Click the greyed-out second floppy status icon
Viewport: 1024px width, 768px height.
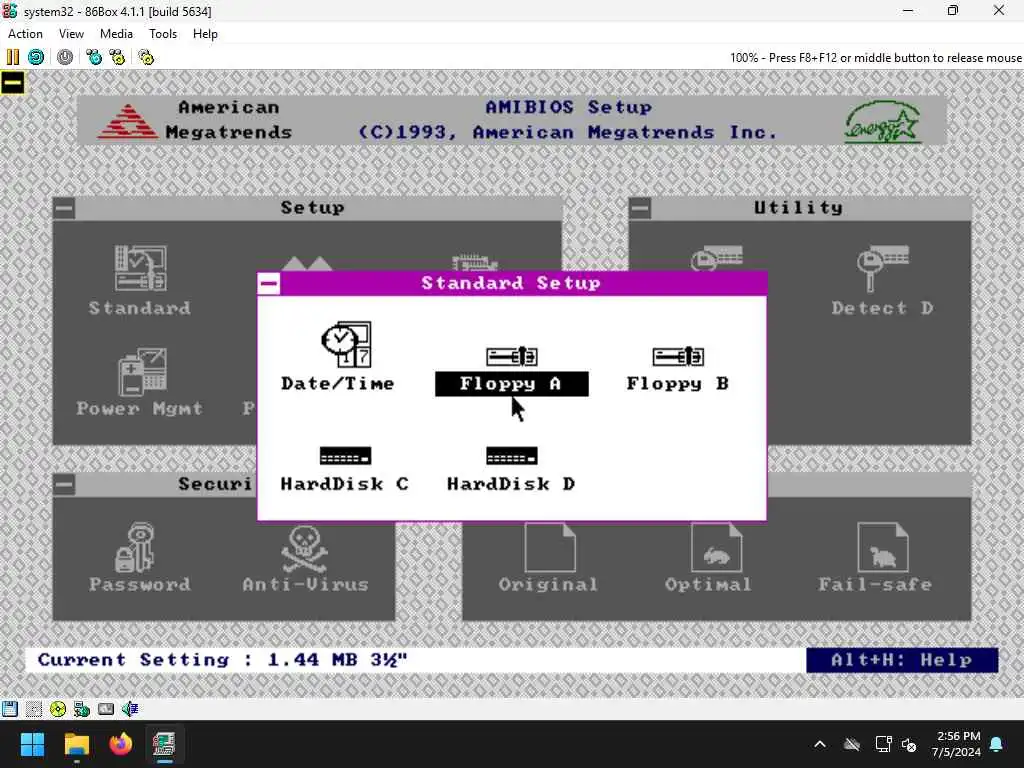tap(34, 709)
